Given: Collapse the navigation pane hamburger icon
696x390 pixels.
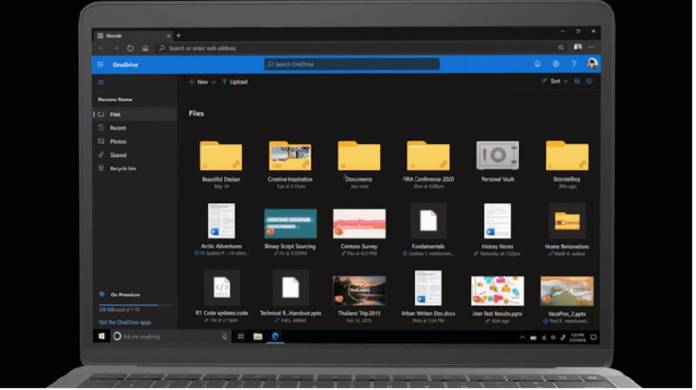Looking at the screenshot, I should [101, 83].
